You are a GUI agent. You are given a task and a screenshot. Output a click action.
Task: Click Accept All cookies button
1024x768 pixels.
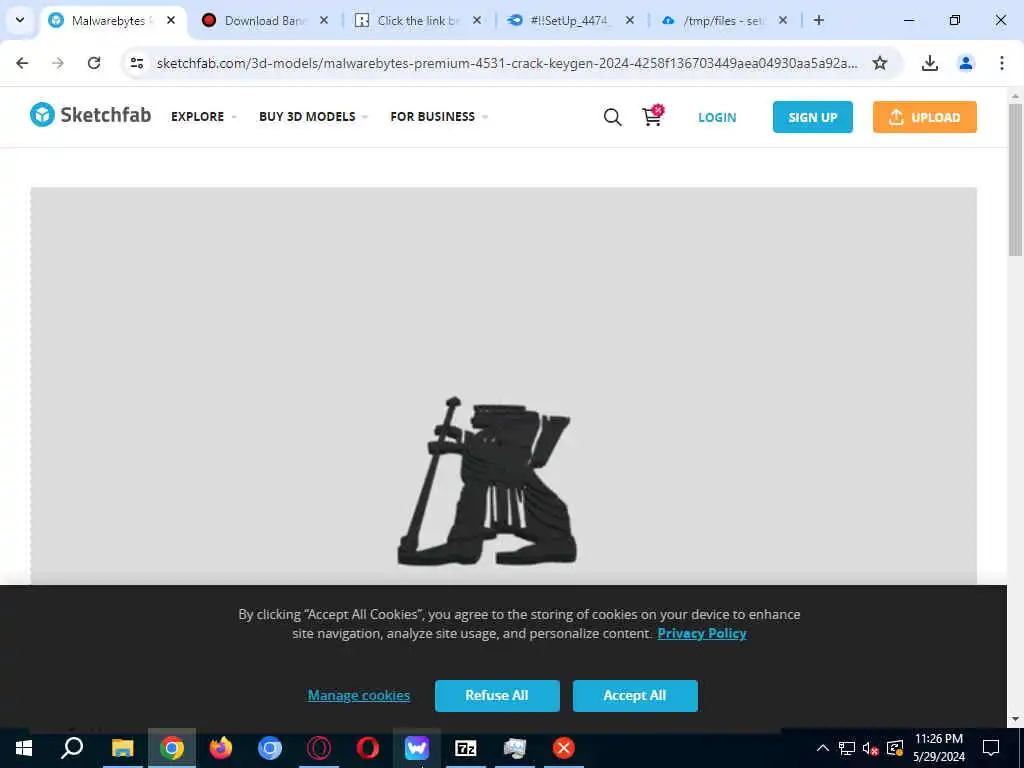tap(635, 696)
